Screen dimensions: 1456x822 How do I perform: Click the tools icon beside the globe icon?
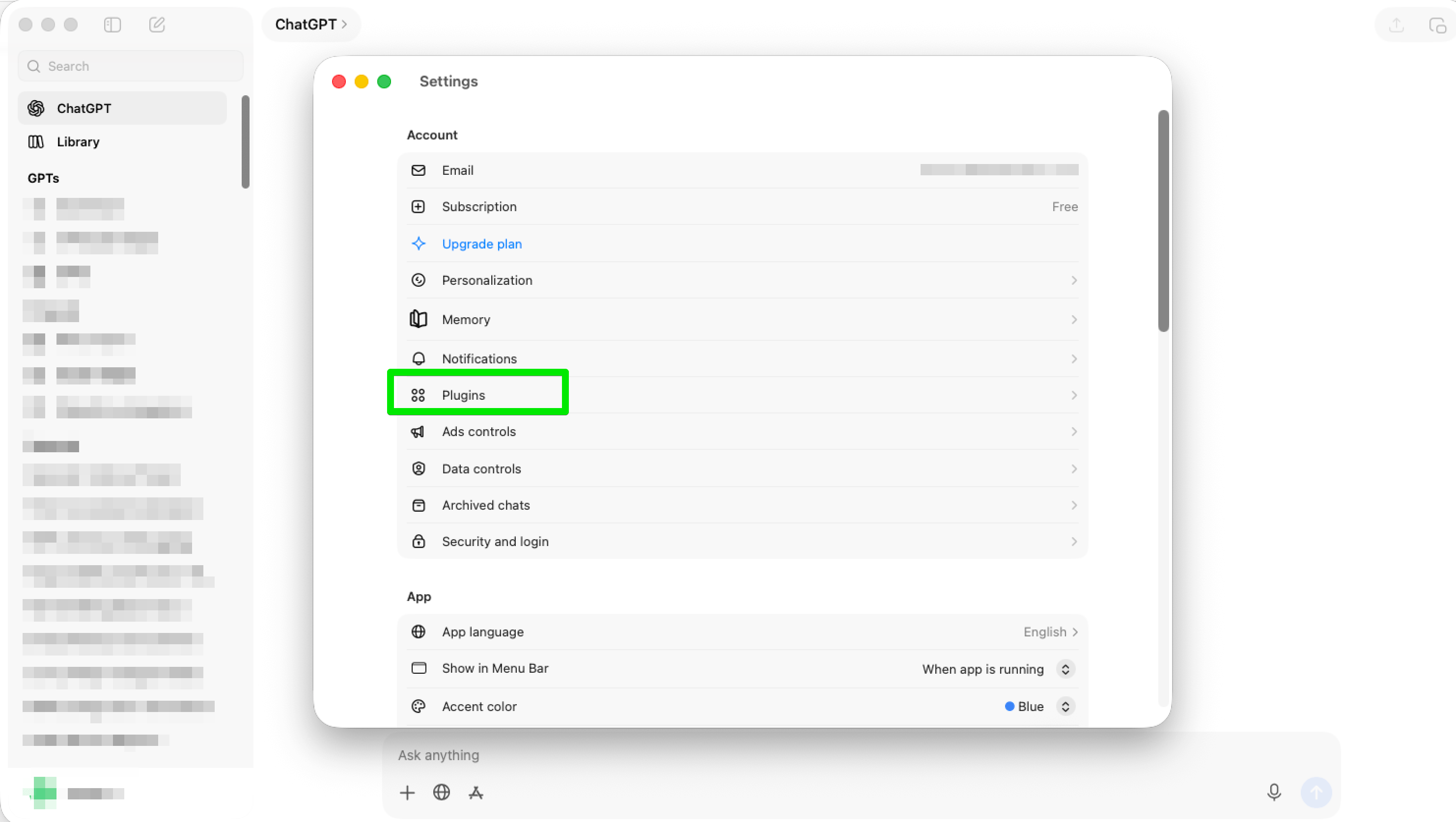(476, 793)
